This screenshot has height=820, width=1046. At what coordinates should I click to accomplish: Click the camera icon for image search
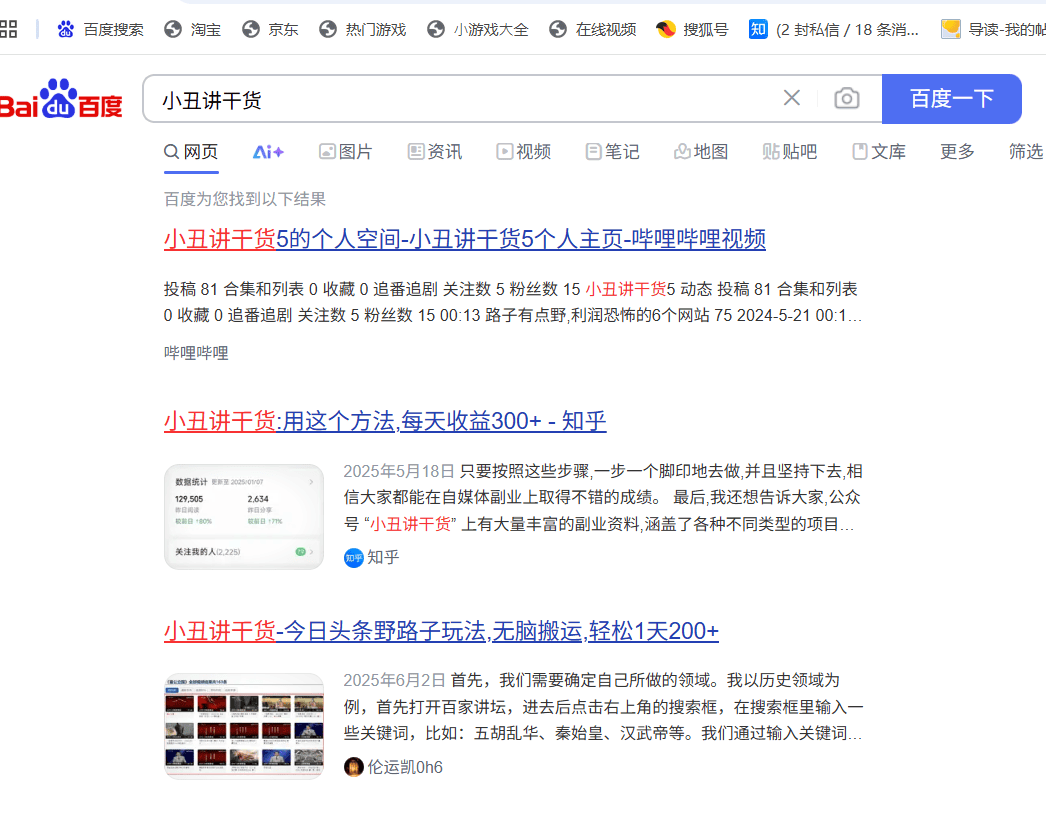pos(846,98)
